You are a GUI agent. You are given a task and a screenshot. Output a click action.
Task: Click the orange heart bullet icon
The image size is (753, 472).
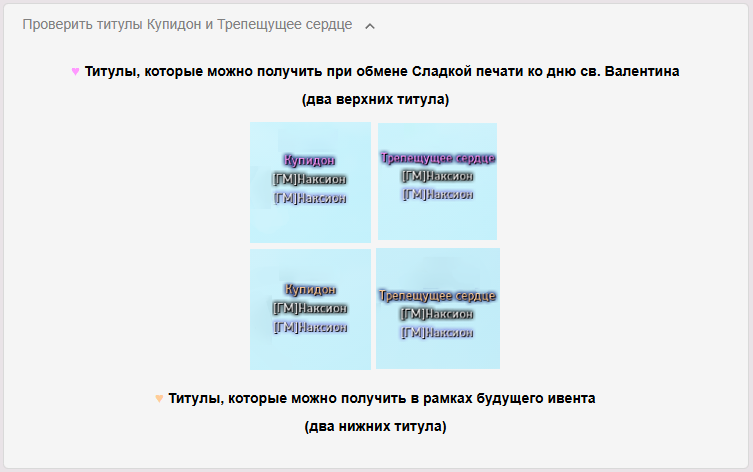coord(159,399)
